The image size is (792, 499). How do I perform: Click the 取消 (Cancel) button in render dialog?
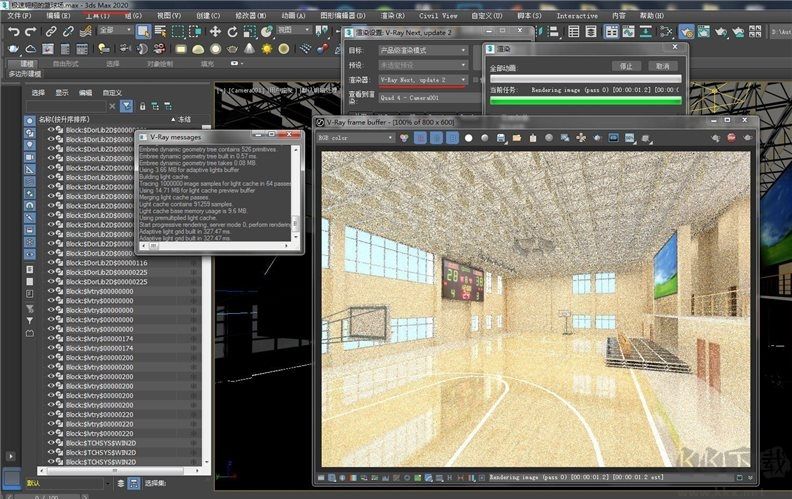[x=662, y=65]
